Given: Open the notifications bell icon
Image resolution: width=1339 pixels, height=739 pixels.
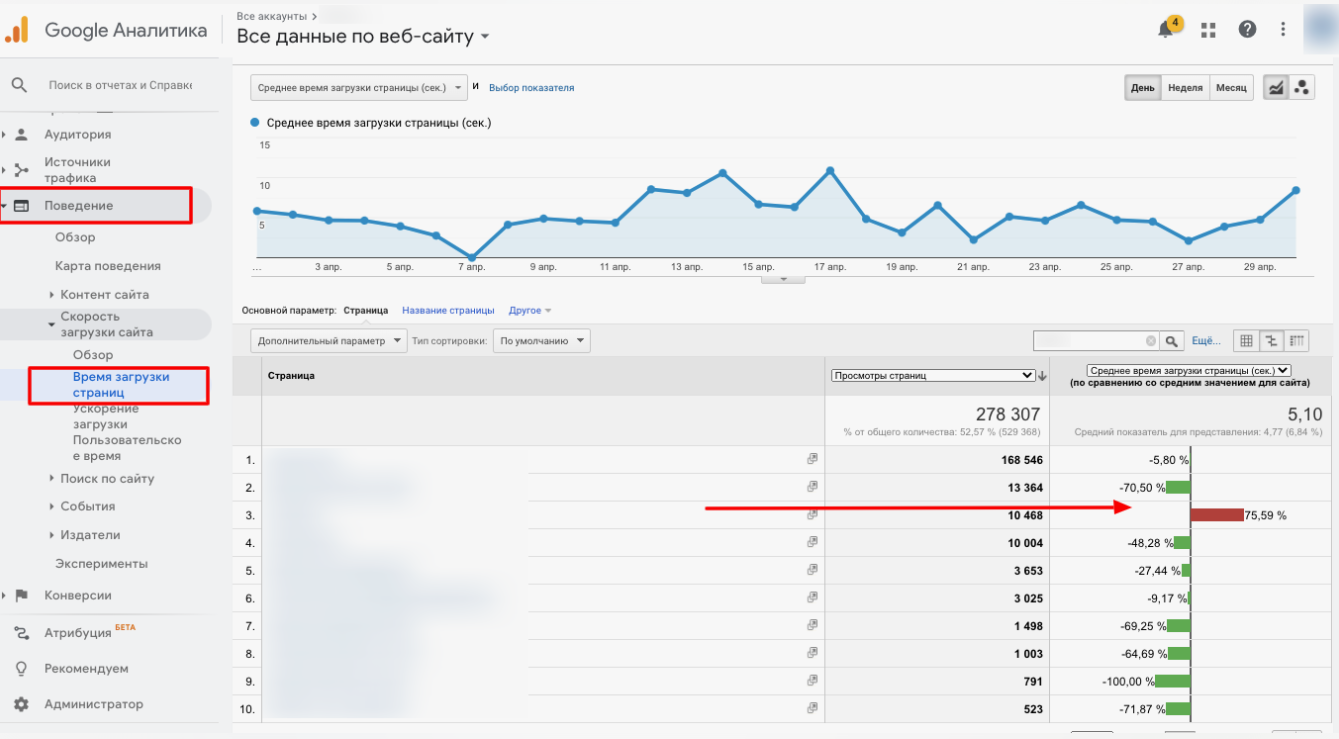Looking at the screenshot, I should click(x=1166, y=29).
